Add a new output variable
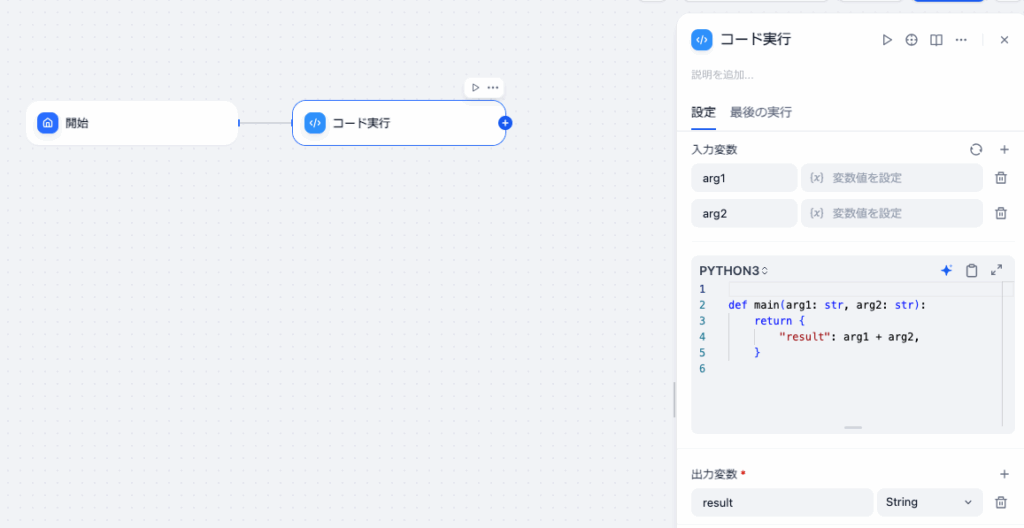 [x=1004, y=474]
